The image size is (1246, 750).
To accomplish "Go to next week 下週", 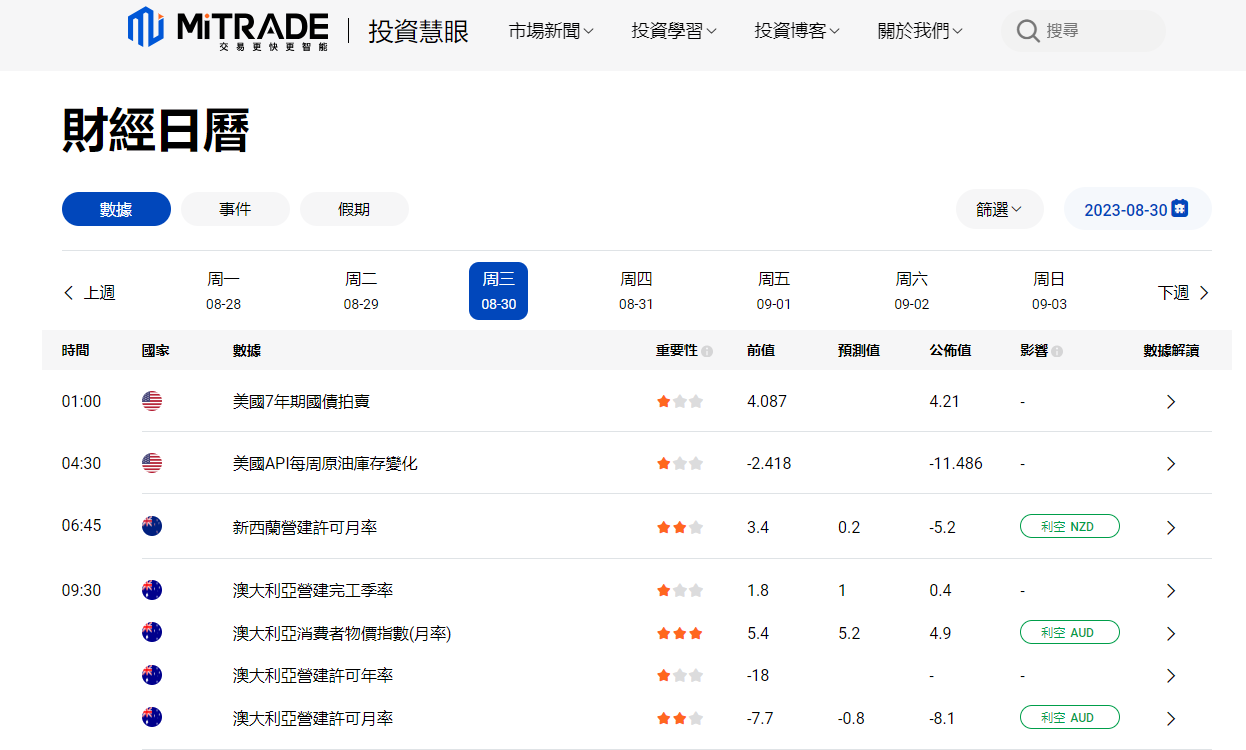I will click(1183, 292).
